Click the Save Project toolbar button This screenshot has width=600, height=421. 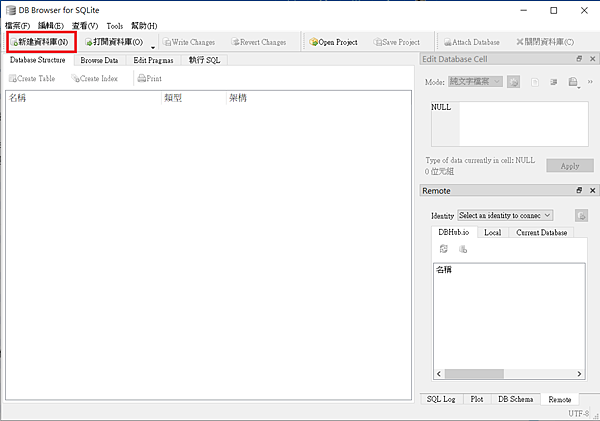[x=397, y=42]
